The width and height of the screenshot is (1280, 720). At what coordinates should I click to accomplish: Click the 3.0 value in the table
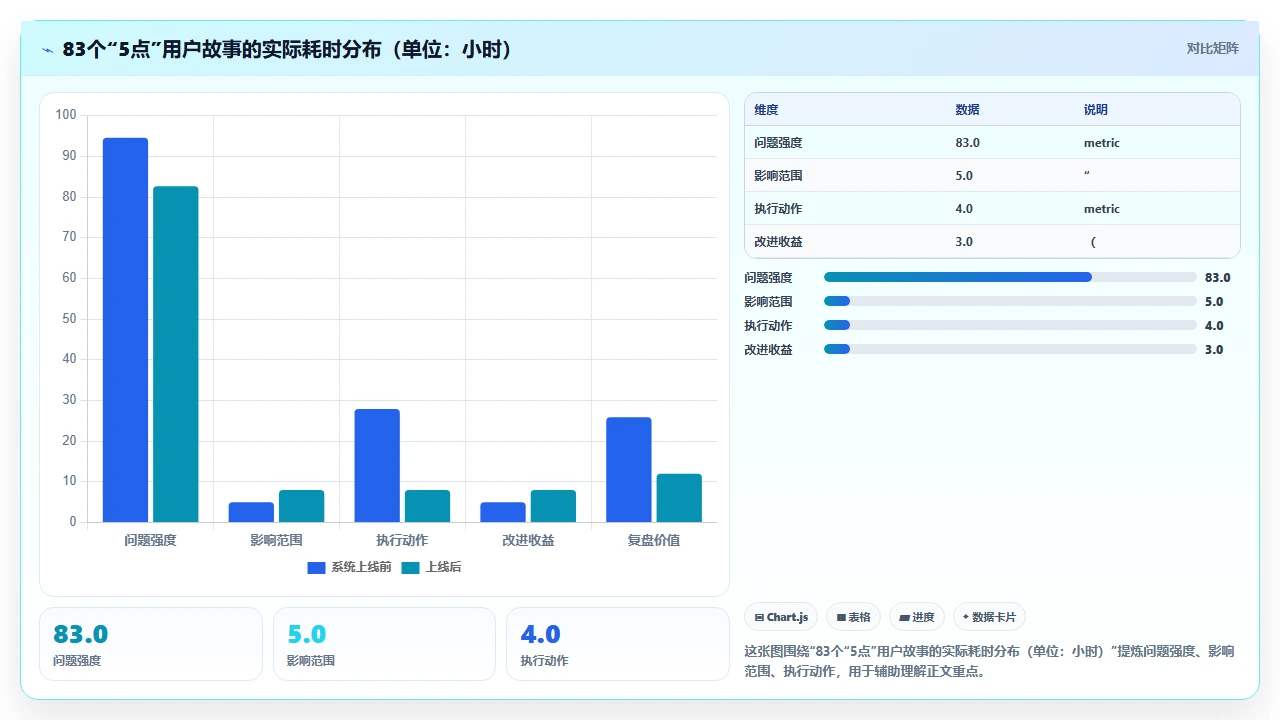(964, 241)
